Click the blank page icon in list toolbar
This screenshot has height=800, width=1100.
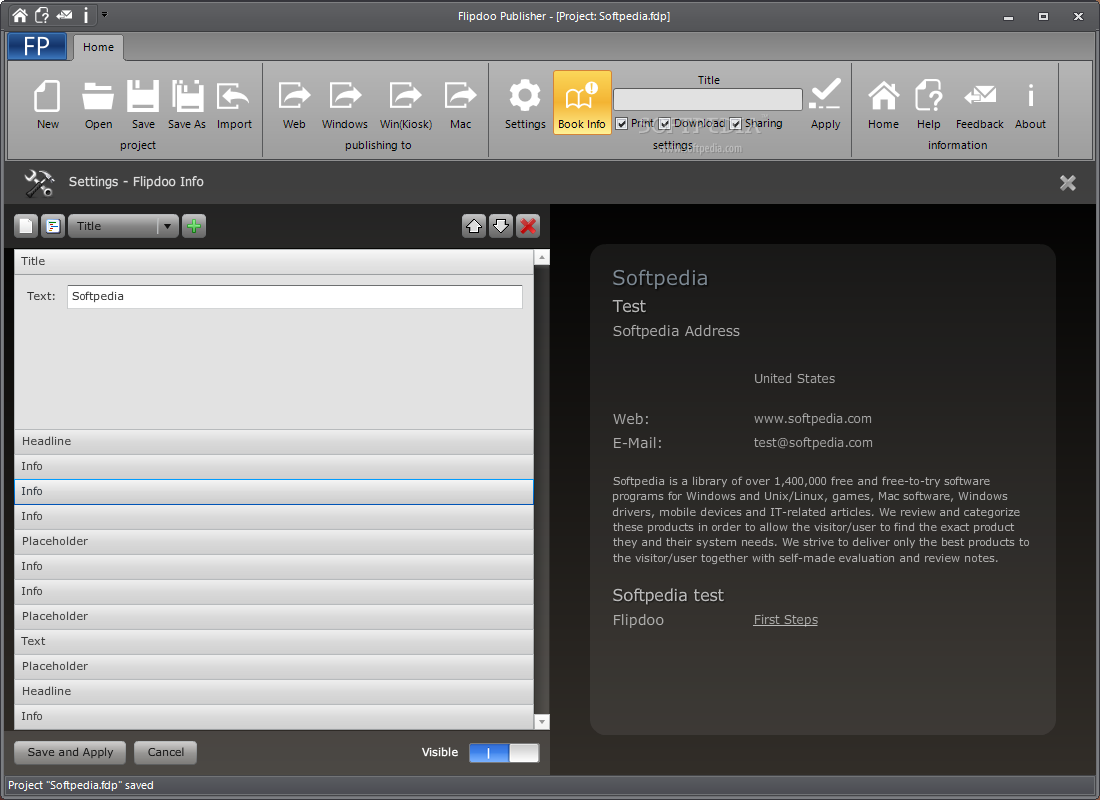[x=26, y=226]
